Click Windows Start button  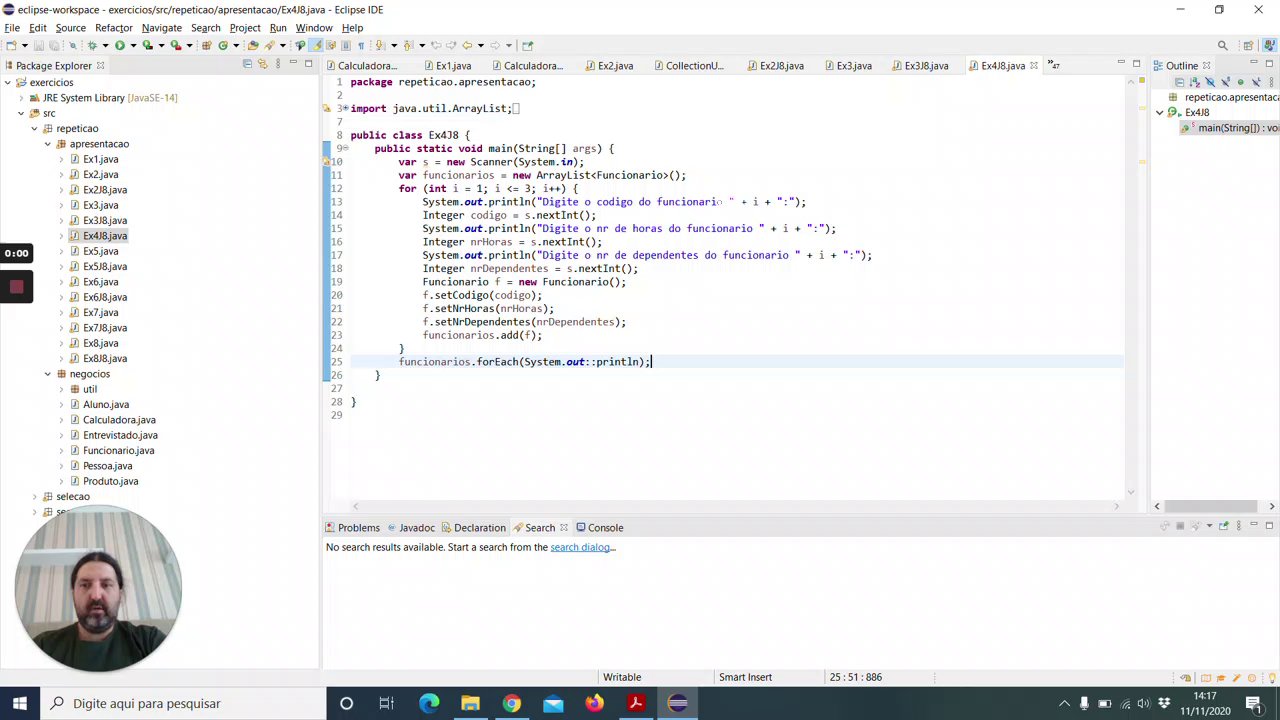coord(20,703)
